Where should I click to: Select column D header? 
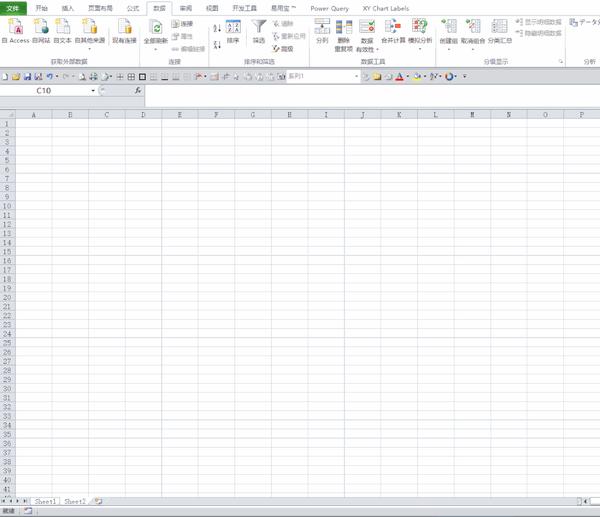point(143,115)
